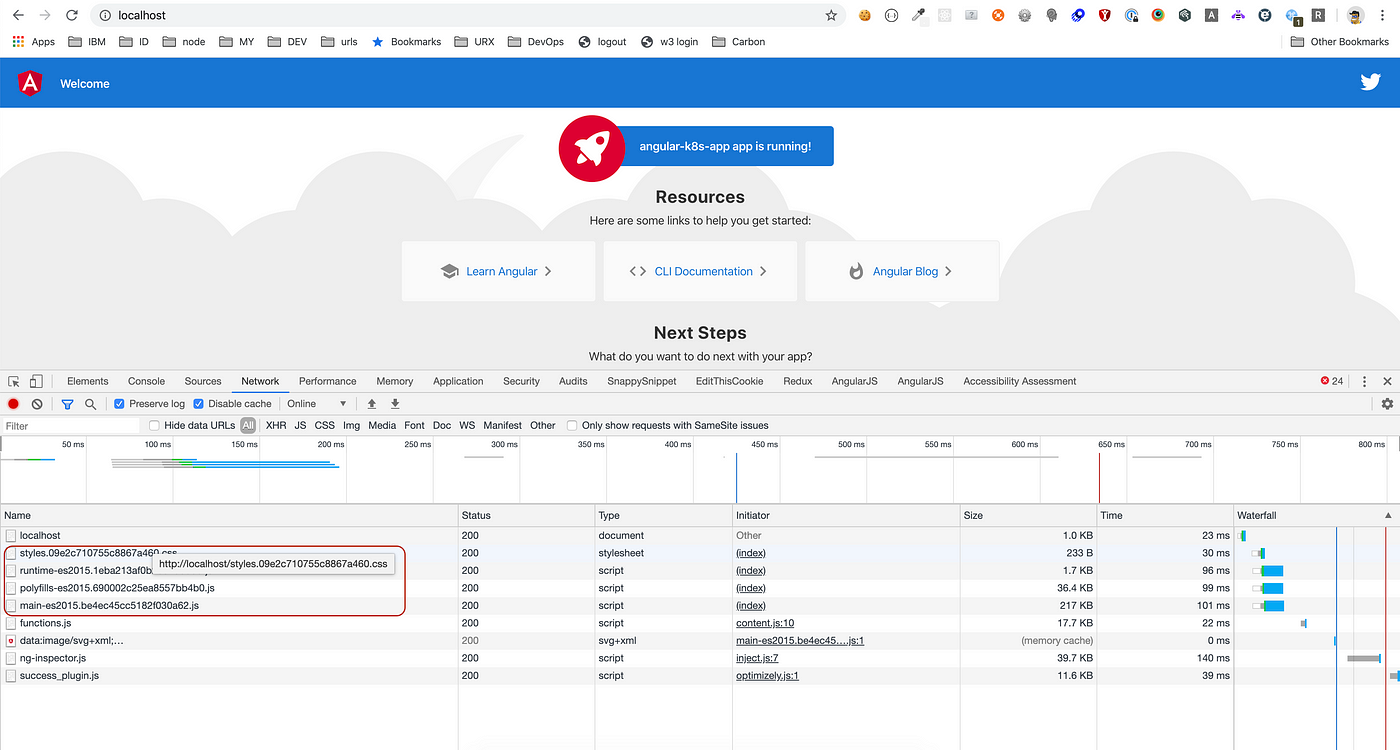
Task: Activate the eyedropper color picker extension
Action: pos(918,15)
